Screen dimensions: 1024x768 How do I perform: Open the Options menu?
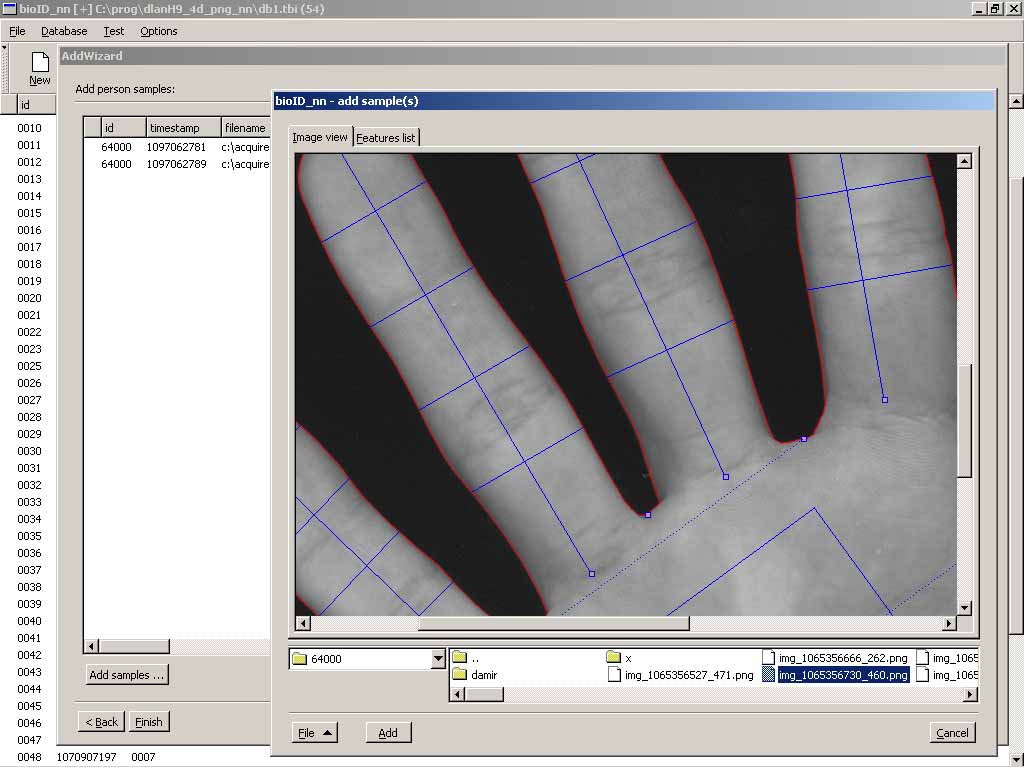point(158,31)
